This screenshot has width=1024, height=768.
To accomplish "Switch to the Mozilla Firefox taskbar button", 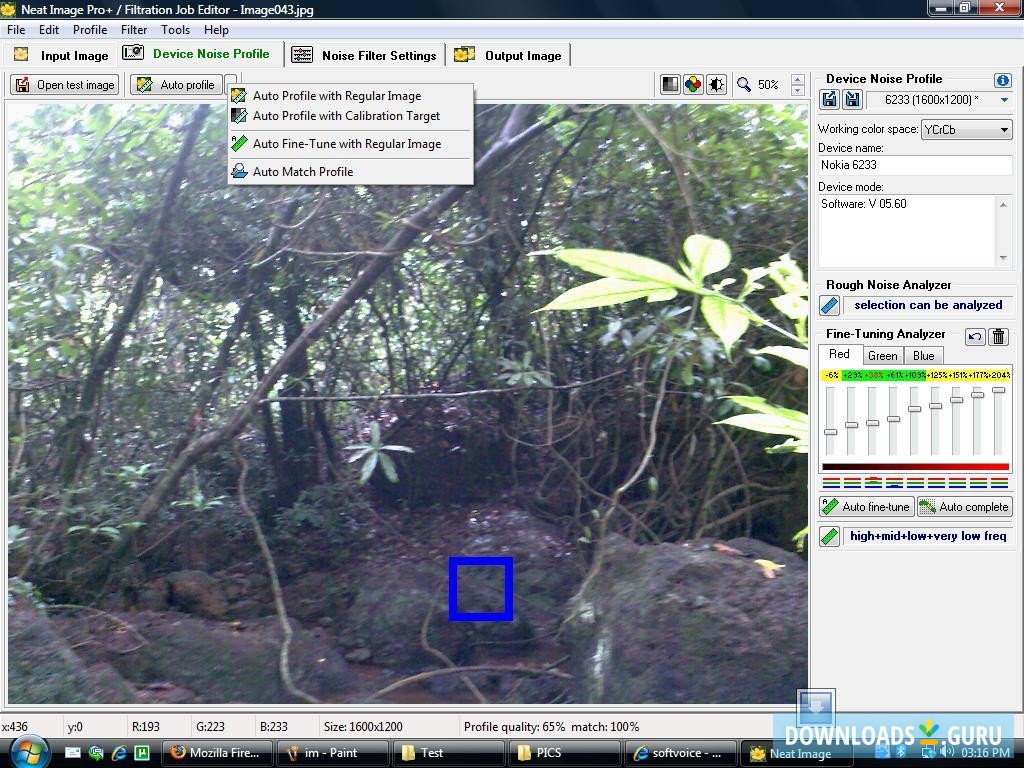I will 216,753.
